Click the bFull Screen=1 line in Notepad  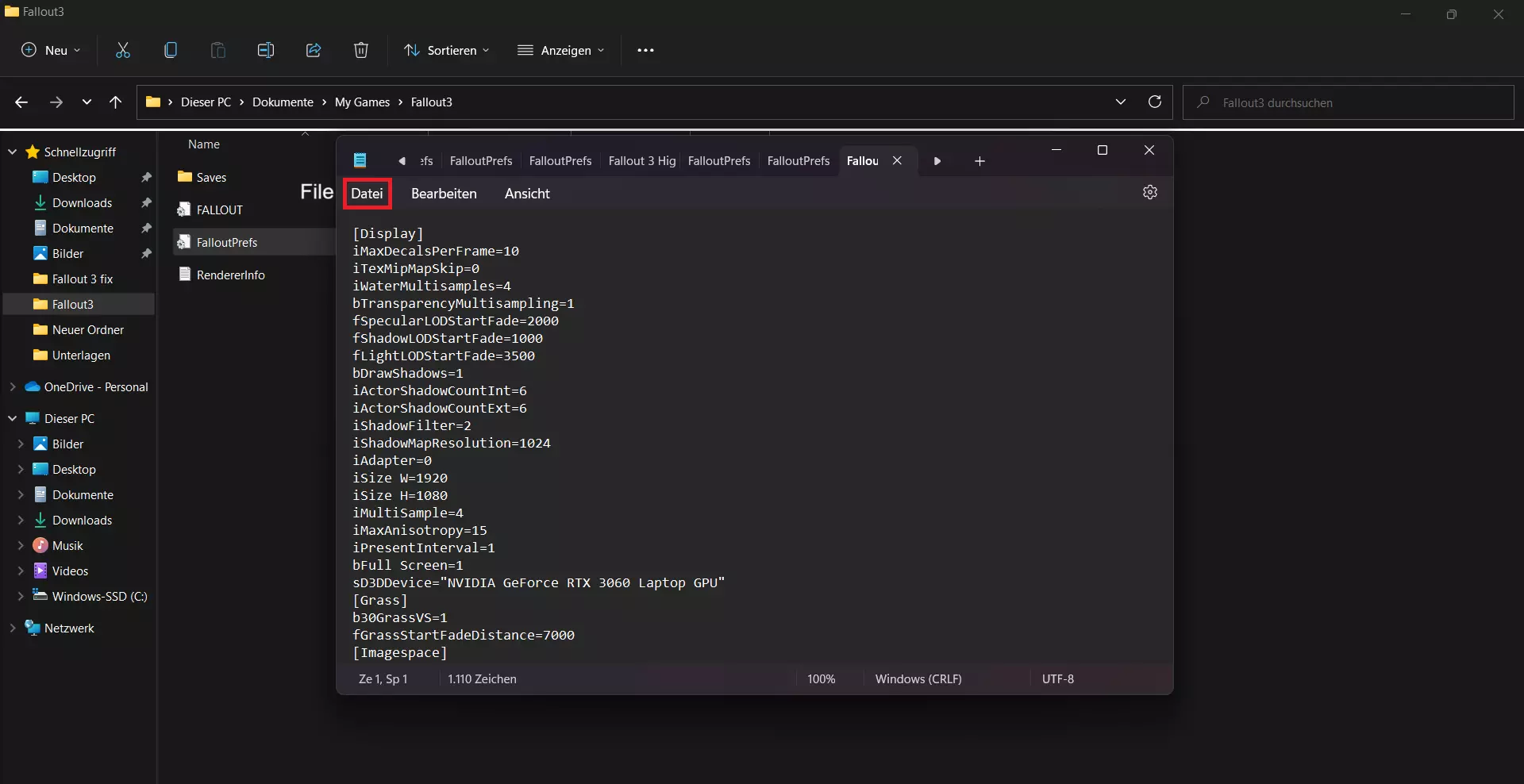point(408,565)
